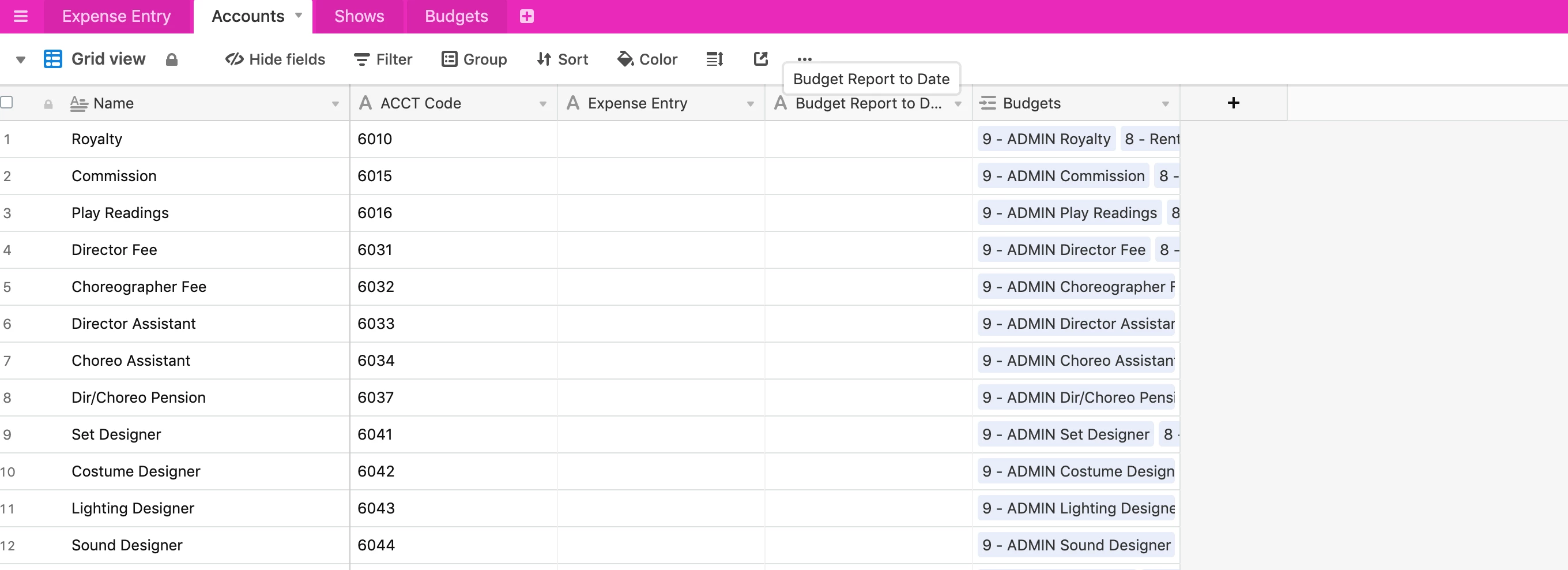Open Name column dropdown arrow
This screenshot has width=1568, height=570.
[336, 104]
